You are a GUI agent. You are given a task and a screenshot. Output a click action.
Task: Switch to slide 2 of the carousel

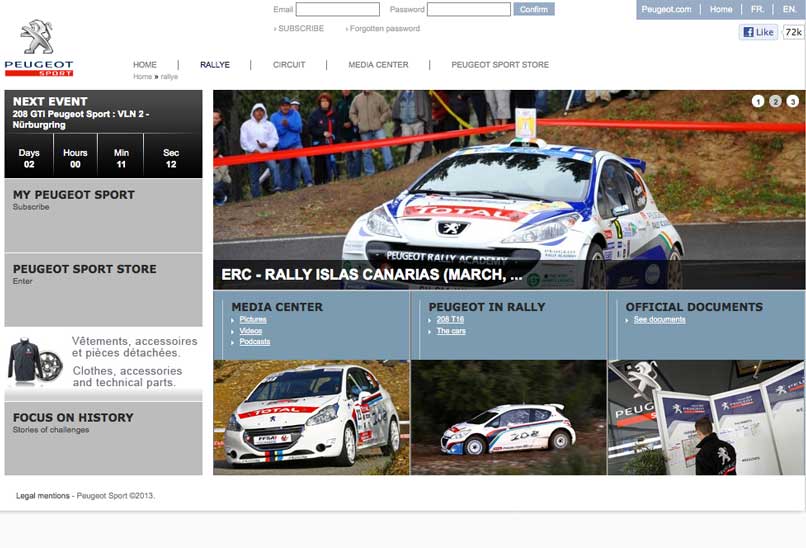775,101
